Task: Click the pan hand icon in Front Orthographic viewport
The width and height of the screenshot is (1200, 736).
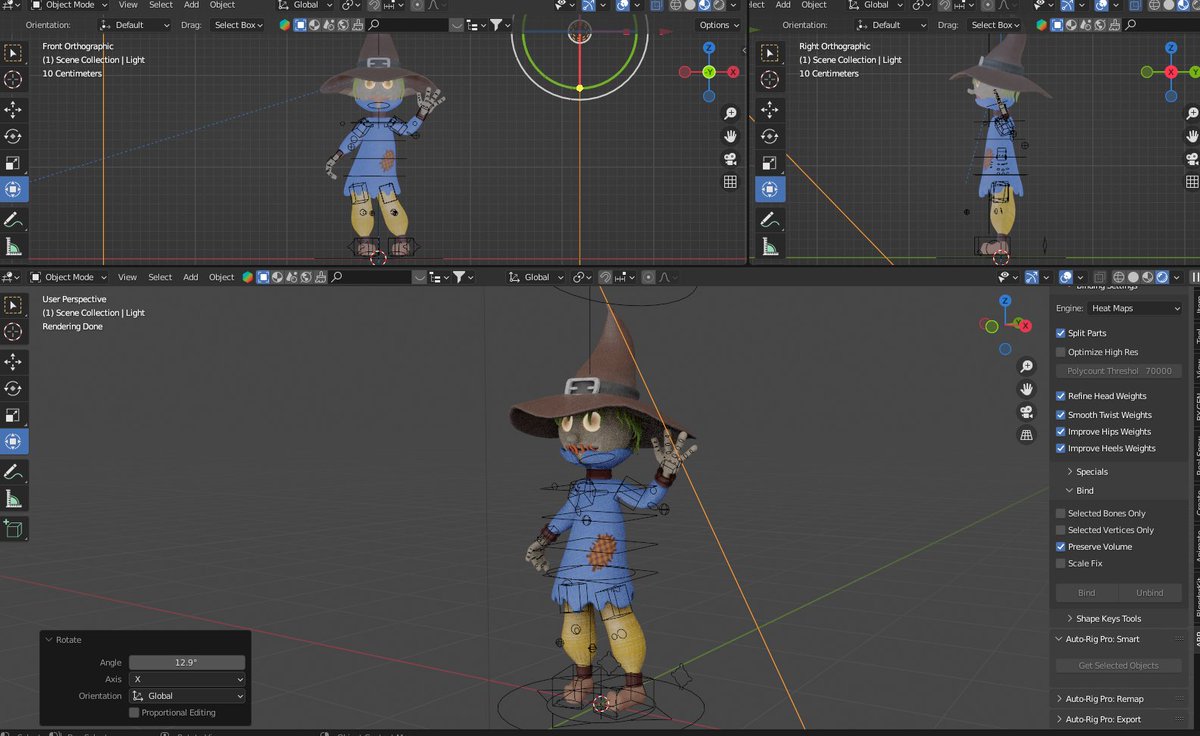Action: tap(731, 136)
